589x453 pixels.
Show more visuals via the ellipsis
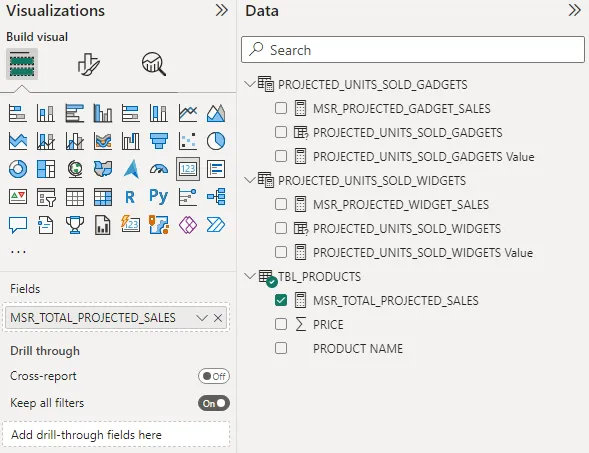18,252
